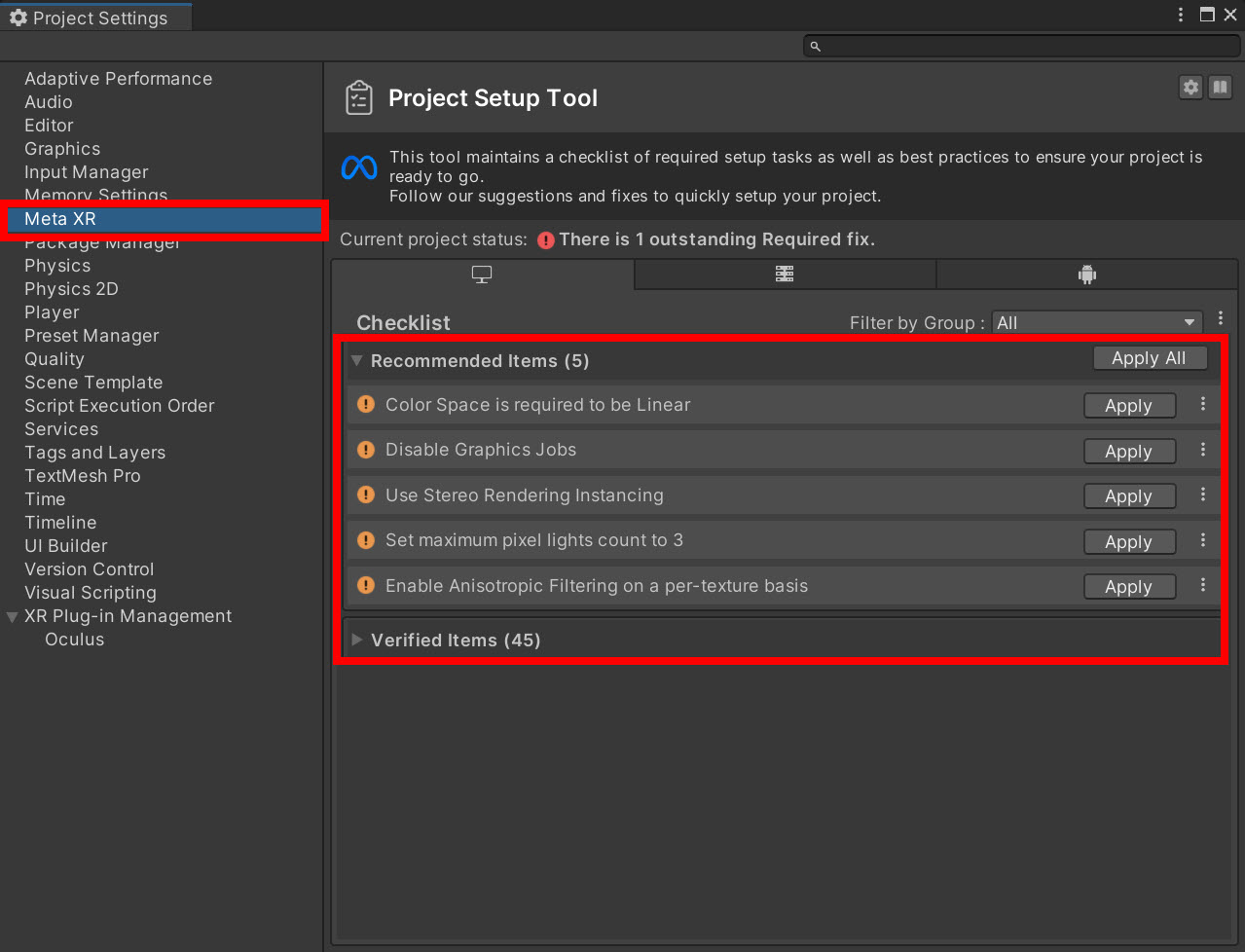Image resolution: width=1245 pixels, height=952 pixels.
Task: Open more options for Color Space item
Action: pyautogui.click(x=1203, y=404)
